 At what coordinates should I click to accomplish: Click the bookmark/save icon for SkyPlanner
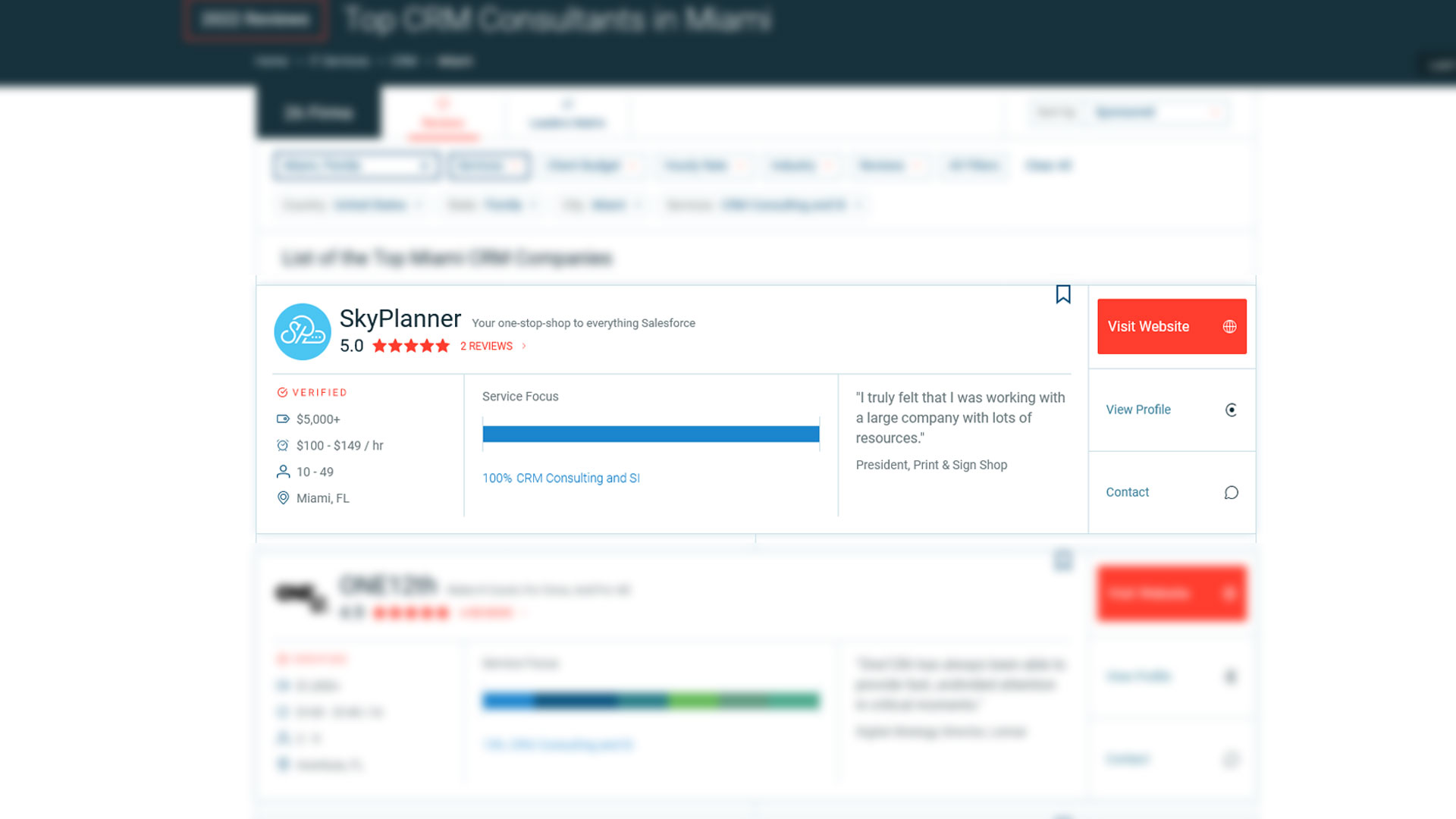1063,294
